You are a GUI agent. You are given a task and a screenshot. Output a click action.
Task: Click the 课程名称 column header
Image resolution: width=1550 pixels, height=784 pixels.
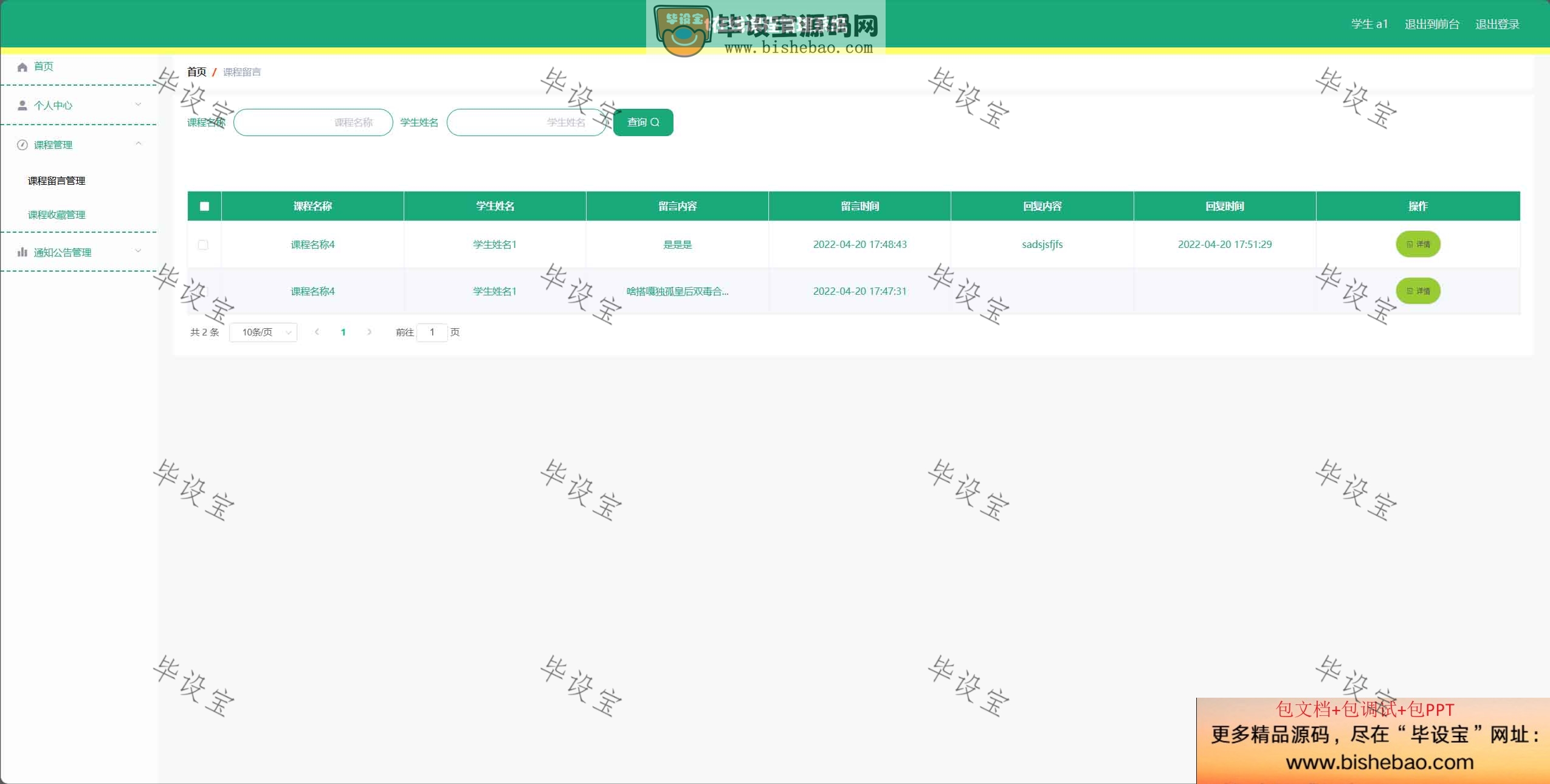tap(312, 207)
